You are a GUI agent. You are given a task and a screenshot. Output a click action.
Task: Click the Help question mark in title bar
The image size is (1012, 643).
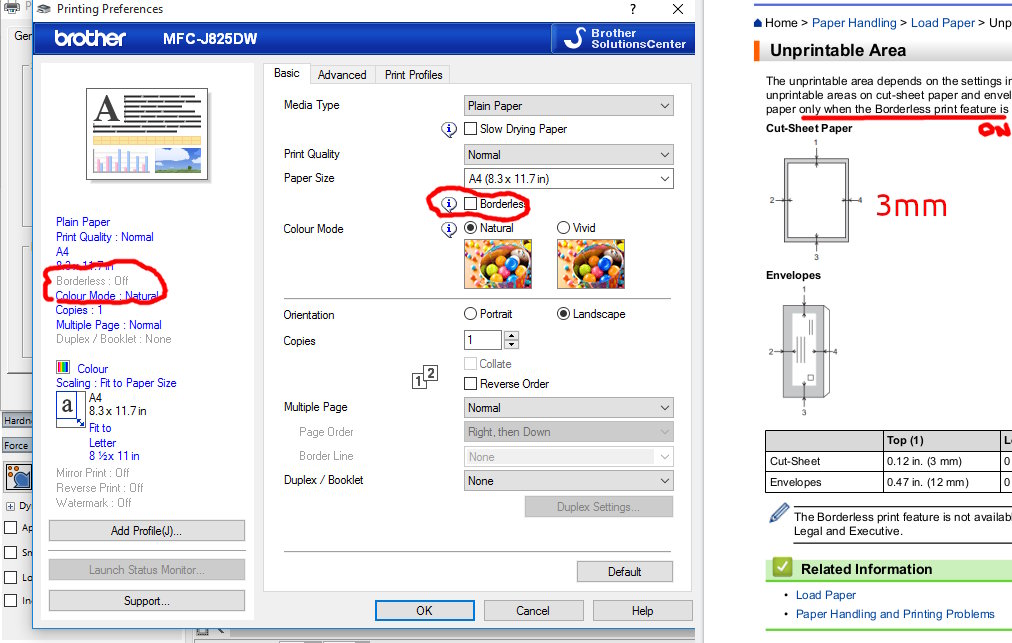[632, 9]
